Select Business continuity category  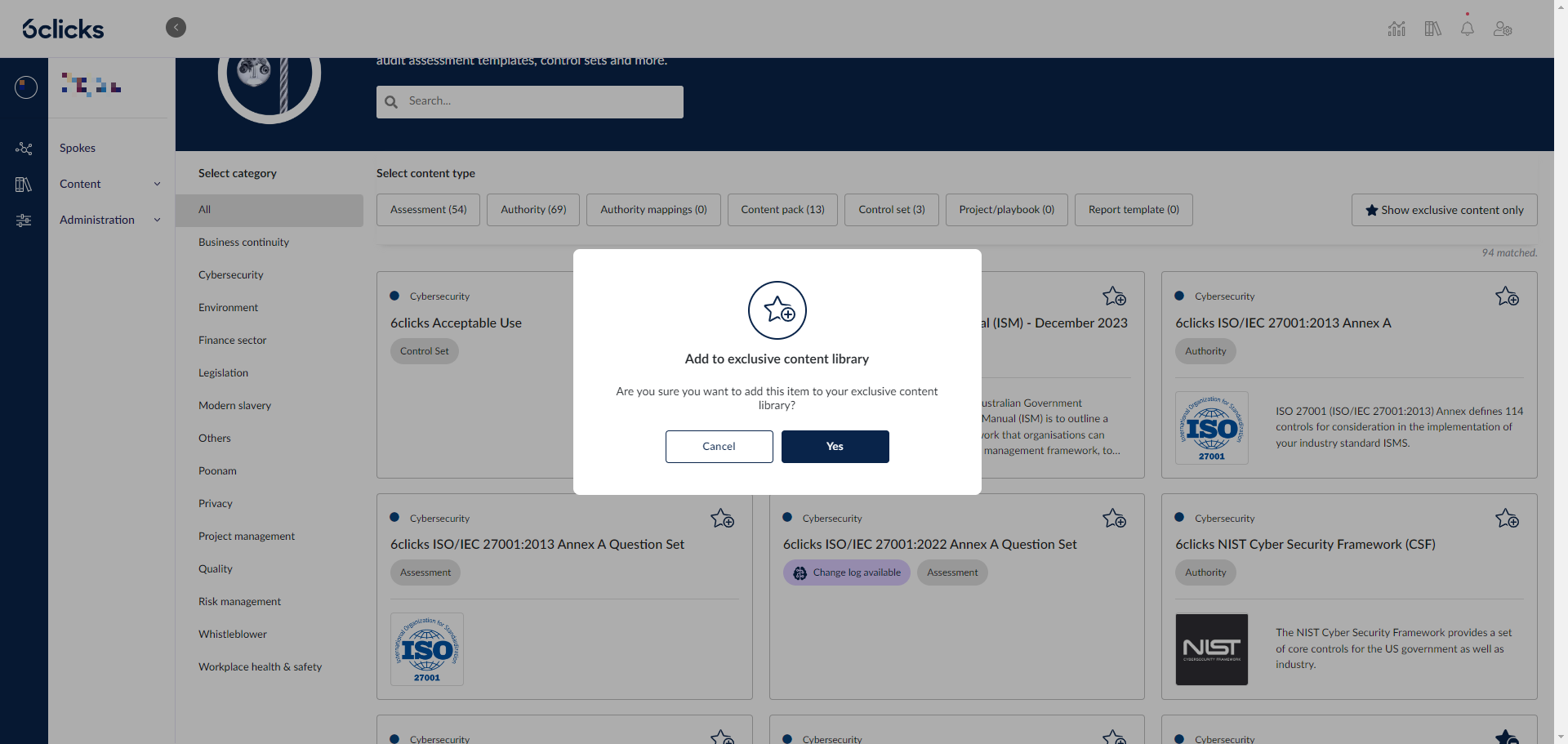(243, 243)
